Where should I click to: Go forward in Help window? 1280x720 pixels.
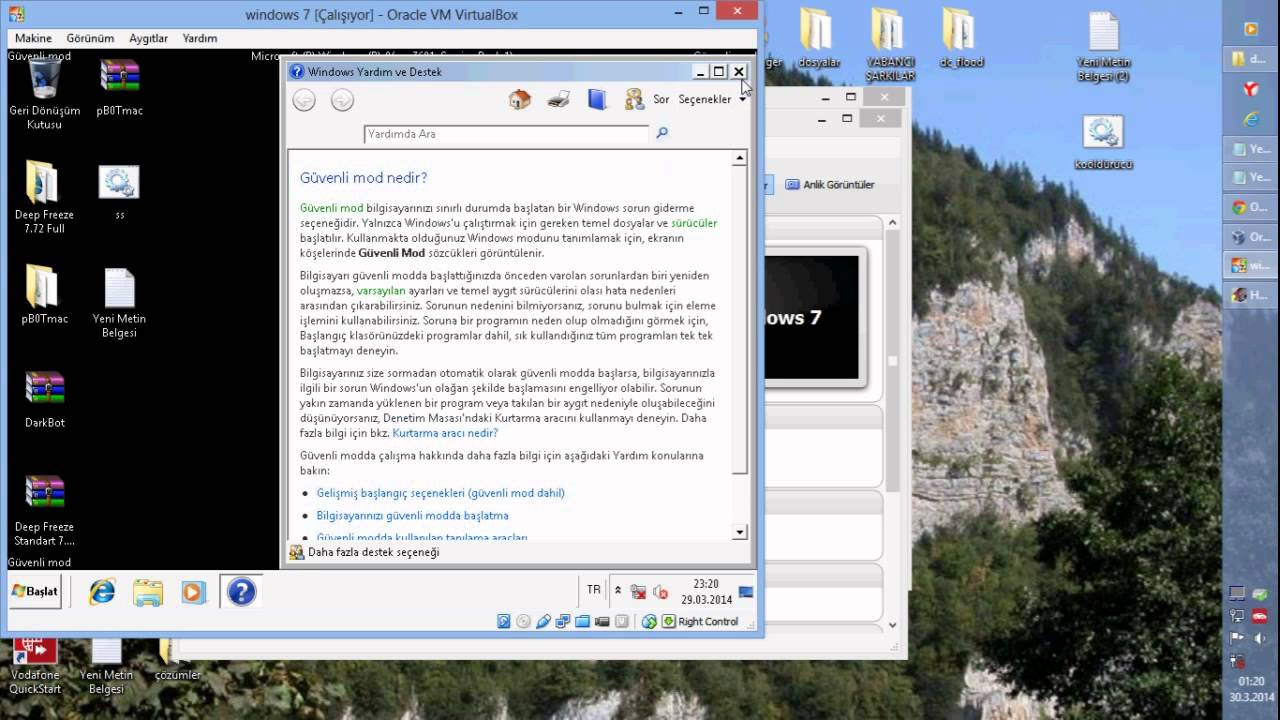pos(342,99)
